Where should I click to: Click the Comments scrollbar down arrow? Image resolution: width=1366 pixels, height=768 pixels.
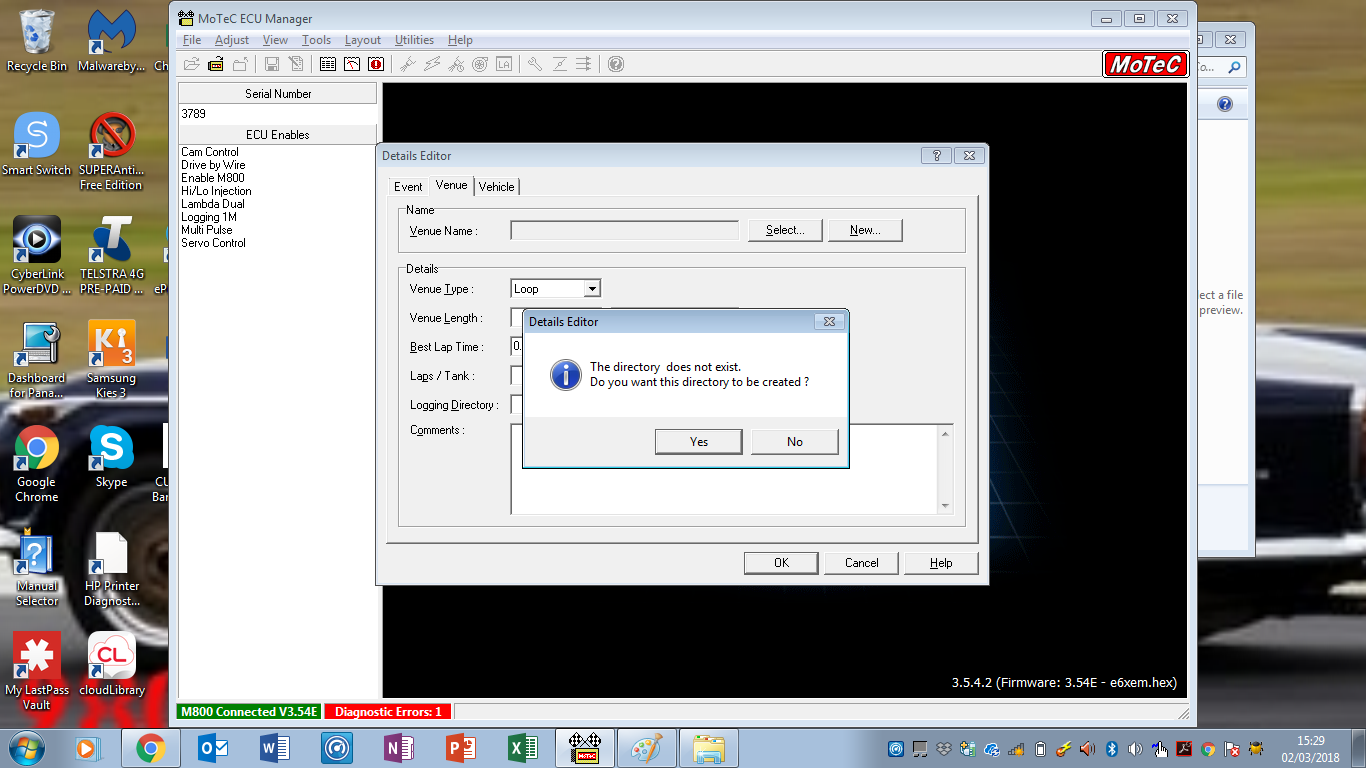tap(945, 506)
